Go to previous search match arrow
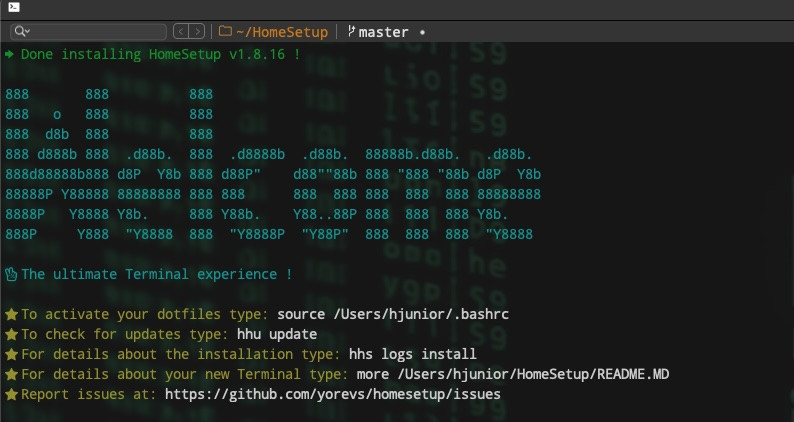This screenshot has width=794, height=422. (x=181, y=31)
